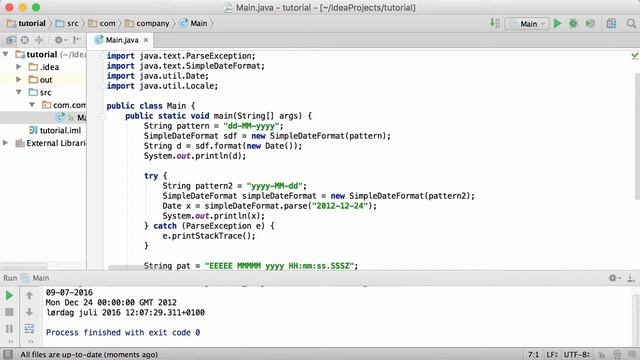Click the line:column indicator 7:1
This screenshot has height=360, width=640.
coord(533,355)
